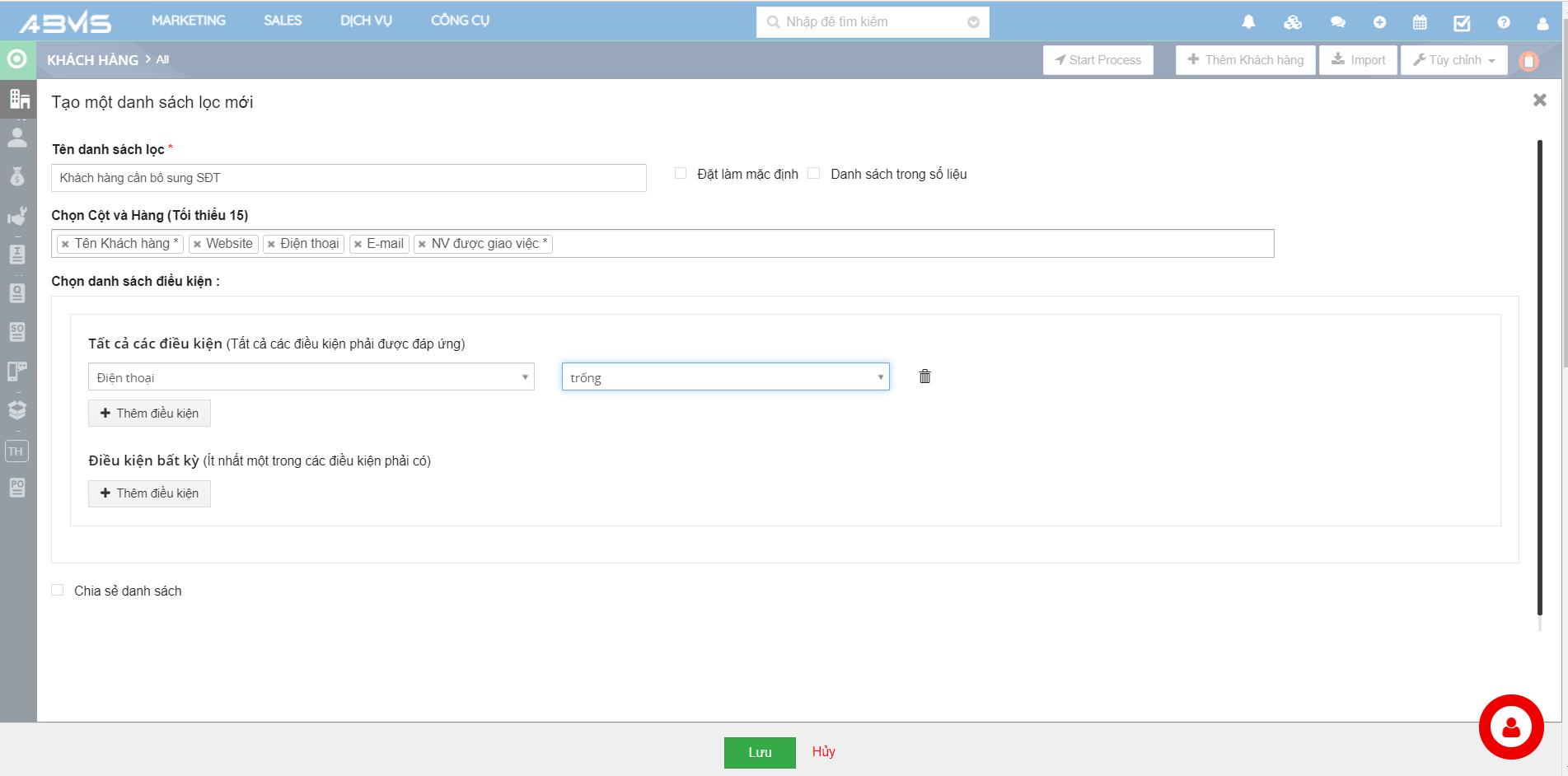Delete the condition with trash icon
Screen dimensions: 1568x776
[x=924, y=376]
